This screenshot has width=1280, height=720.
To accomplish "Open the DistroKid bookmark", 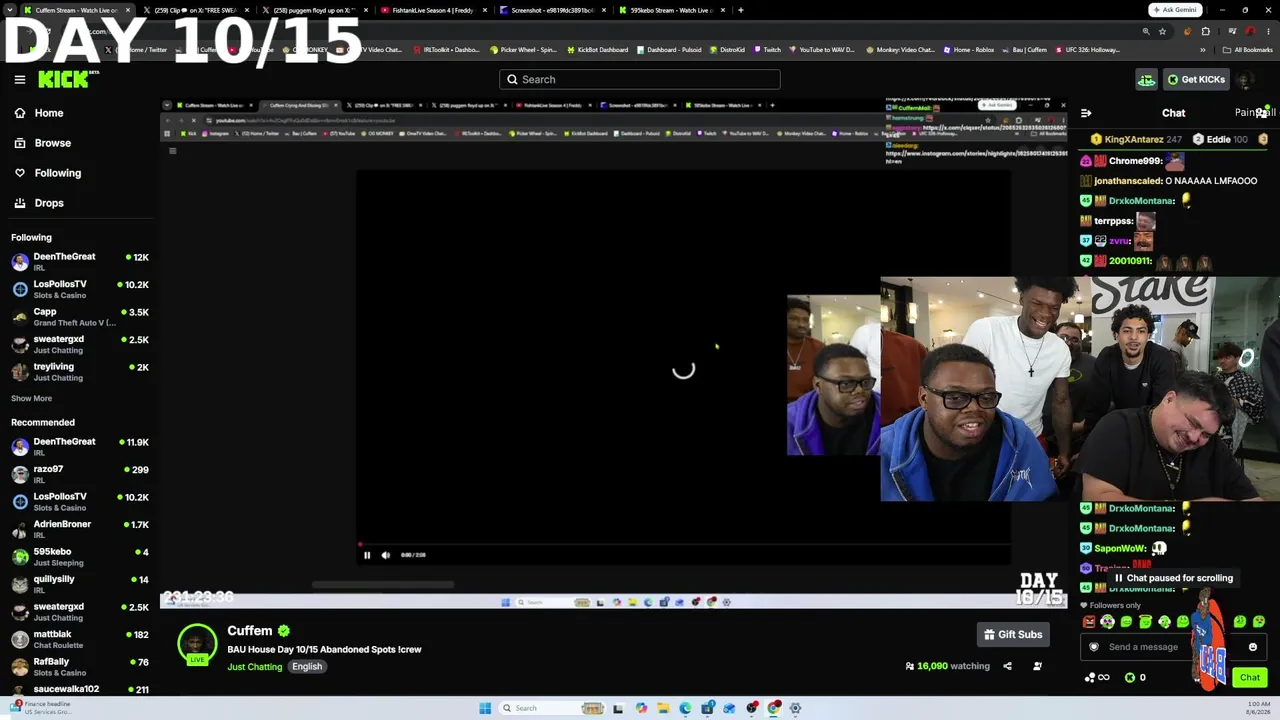I will 727,50.
